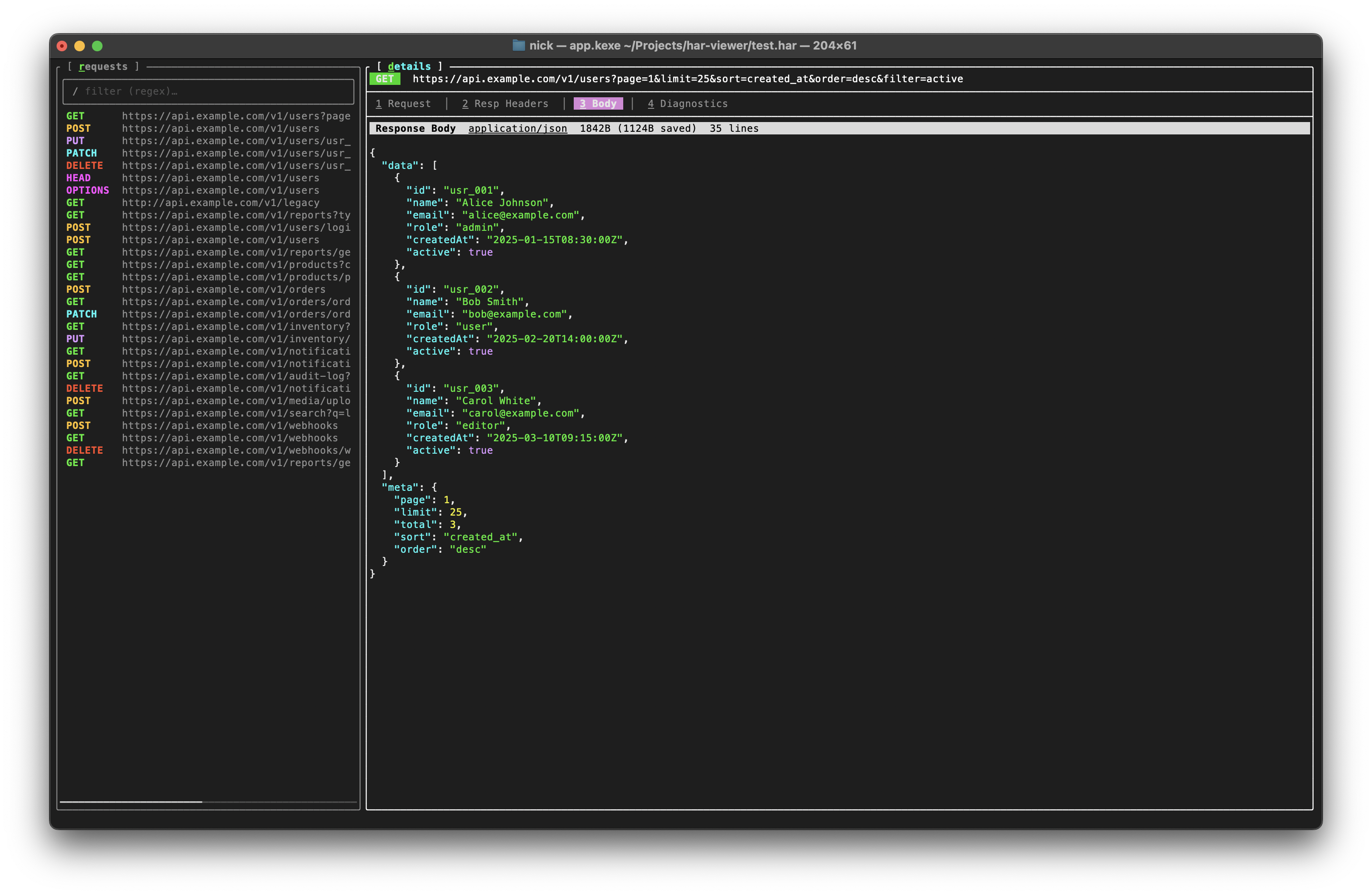Select the GET products?c request
Image resolution: width=1372 pixels, height=895 pixels.
(208, 265)
